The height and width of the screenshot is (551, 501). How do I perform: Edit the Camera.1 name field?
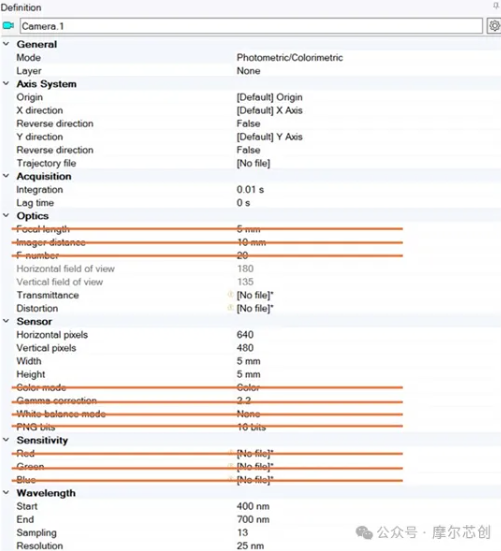pos(251,26)
